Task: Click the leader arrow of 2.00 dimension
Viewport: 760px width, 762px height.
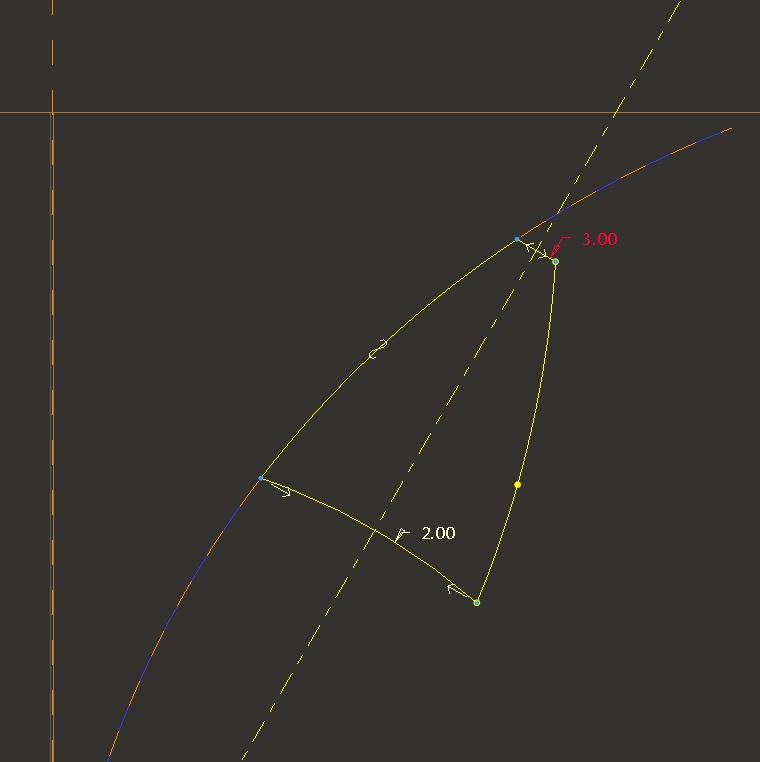Action: [401, 535]
